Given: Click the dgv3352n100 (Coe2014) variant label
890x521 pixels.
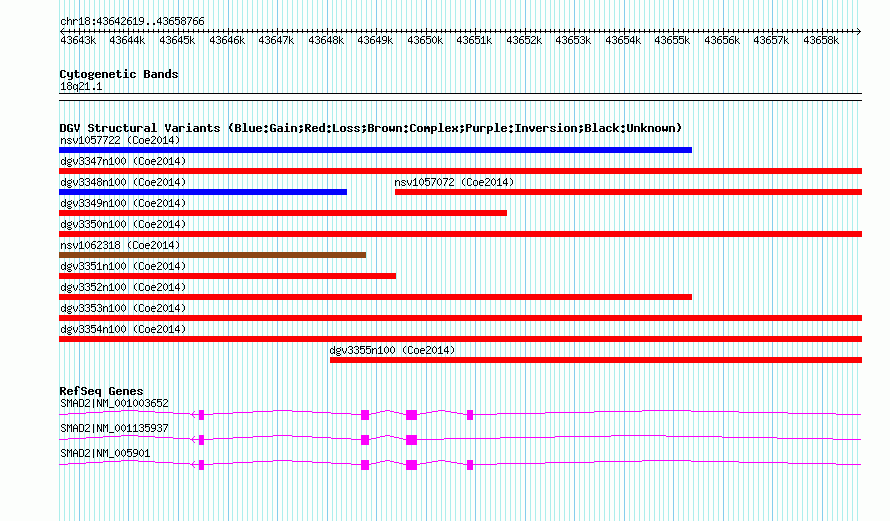Looking at the screenshot, I should click(x=123, y=287).
